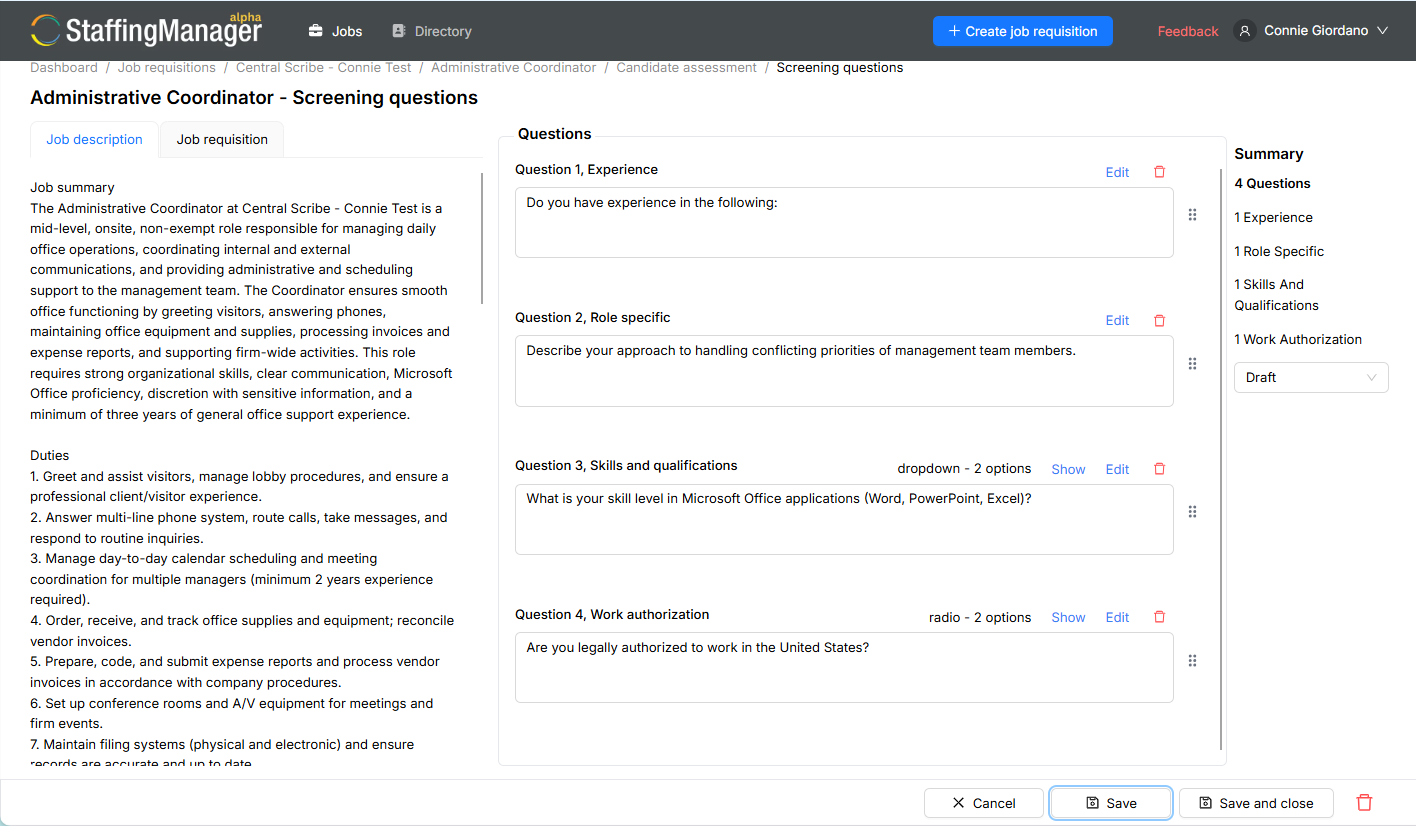The image size is (1416, 826).
Task: Switch to the Job description tab
Action: tap(94, 140)
